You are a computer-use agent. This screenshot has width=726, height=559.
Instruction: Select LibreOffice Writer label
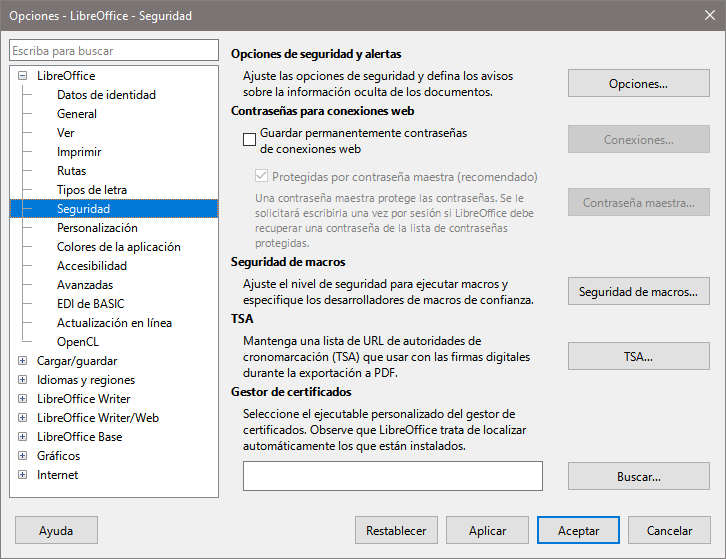(x=83, y=399)
